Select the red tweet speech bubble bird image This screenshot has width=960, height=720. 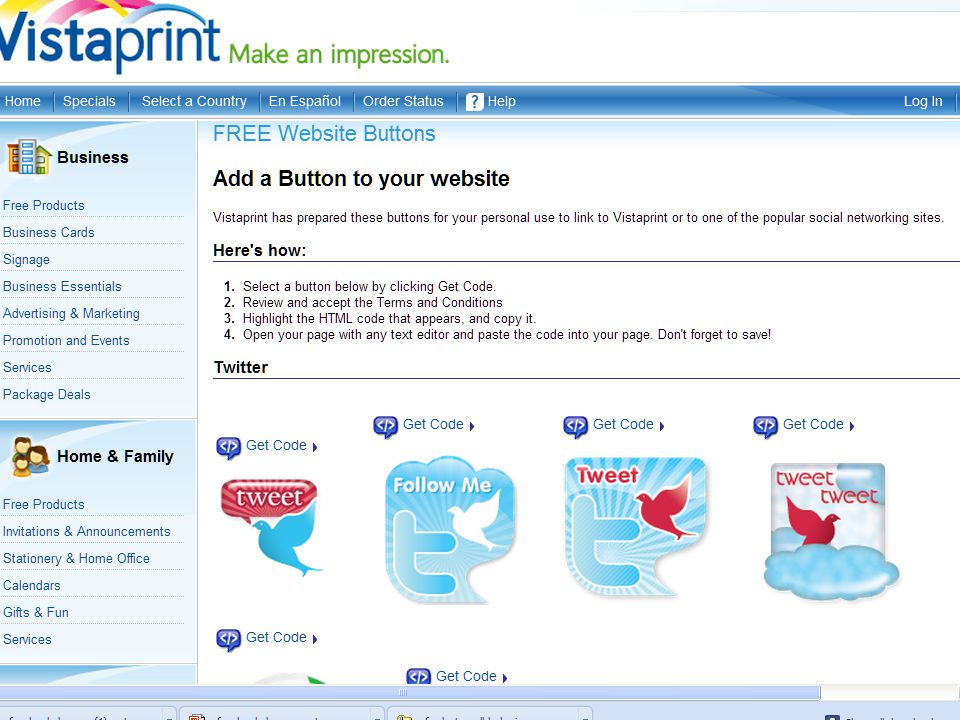coord(270,527)
